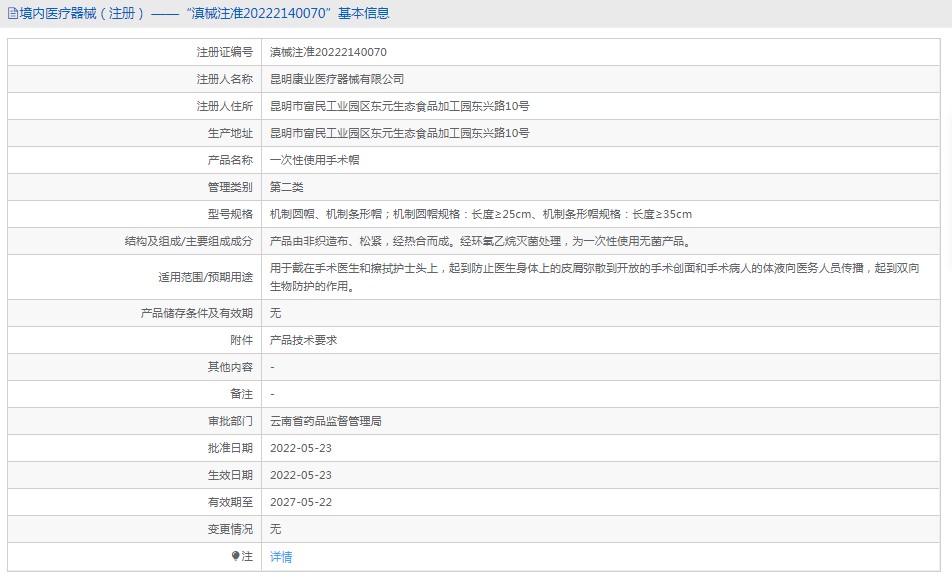Click the intended use paragraph starting 用于戴在手术医生
Screen dimensions: 952x579
[594, 277]
